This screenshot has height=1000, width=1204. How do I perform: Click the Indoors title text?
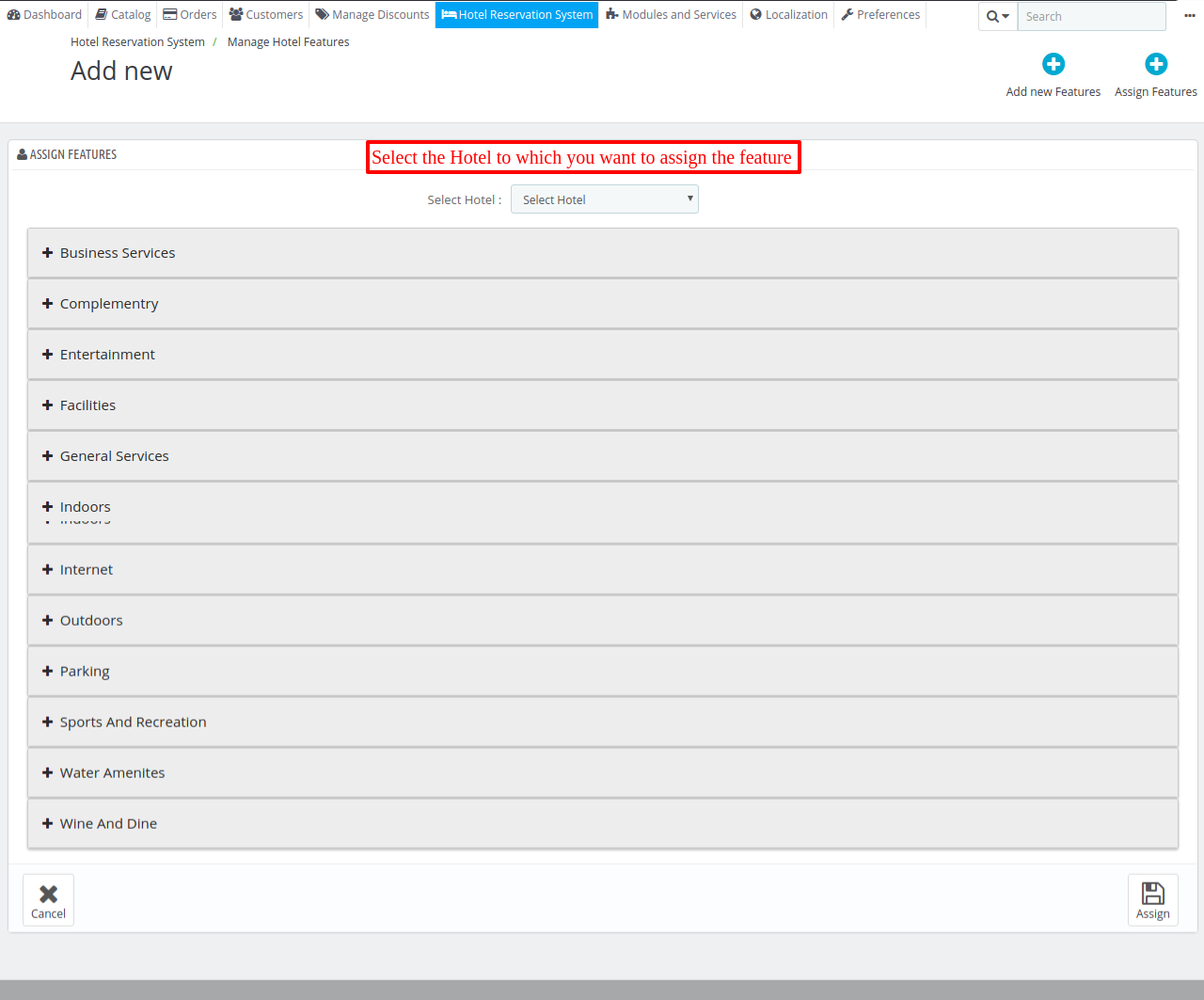click(86, 507)
